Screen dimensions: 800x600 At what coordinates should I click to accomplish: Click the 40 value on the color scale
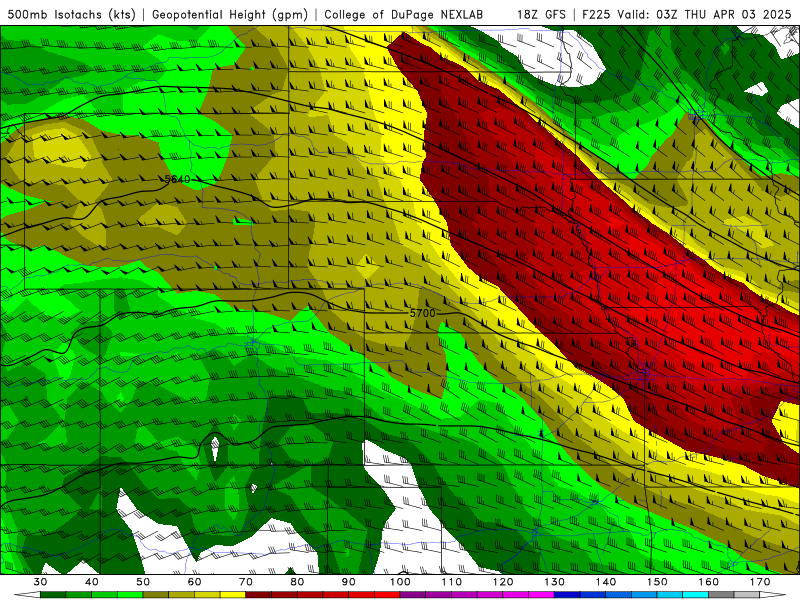92,582
